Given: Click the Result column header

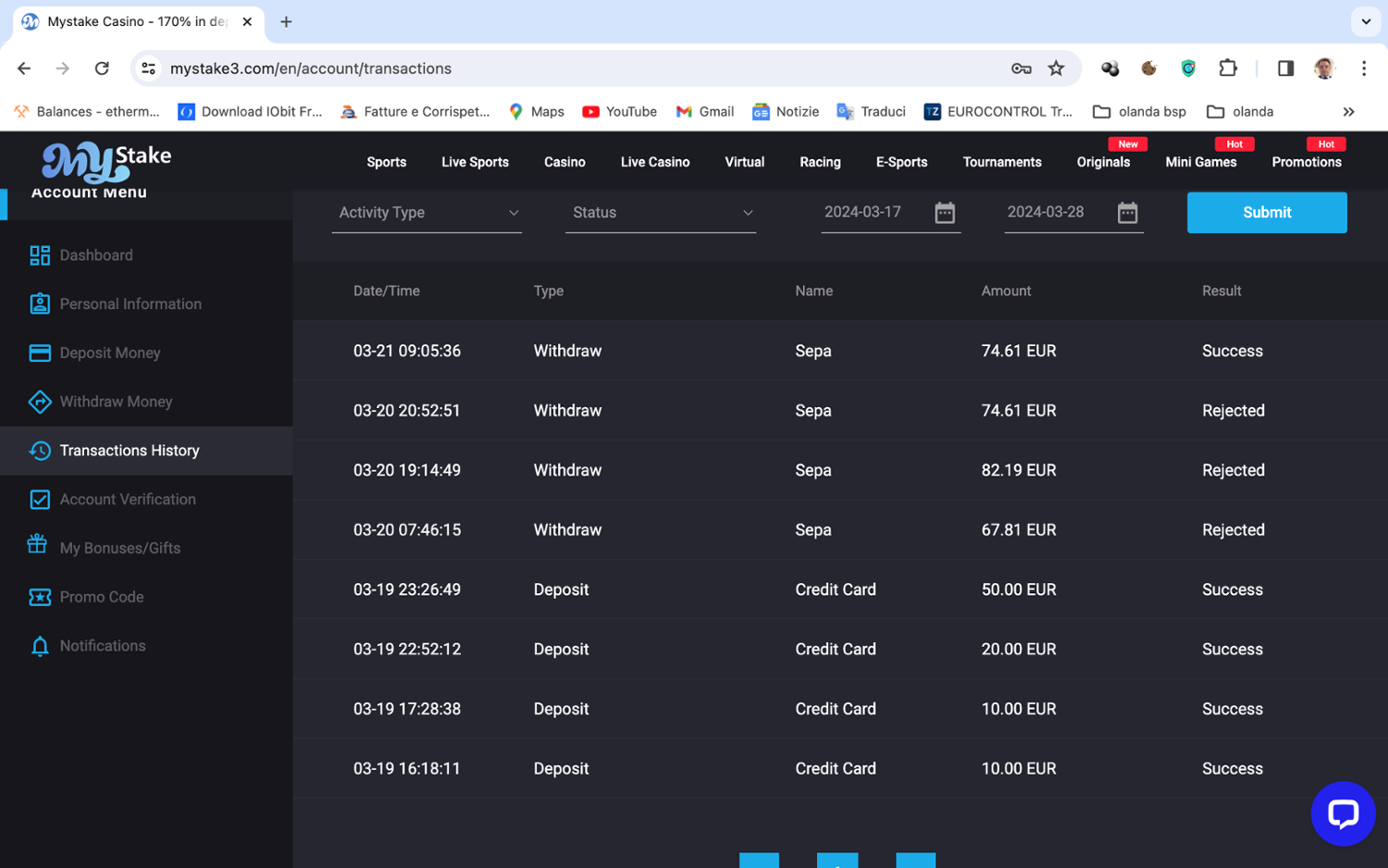Looking at the screenshot, I should point(1221,291).
